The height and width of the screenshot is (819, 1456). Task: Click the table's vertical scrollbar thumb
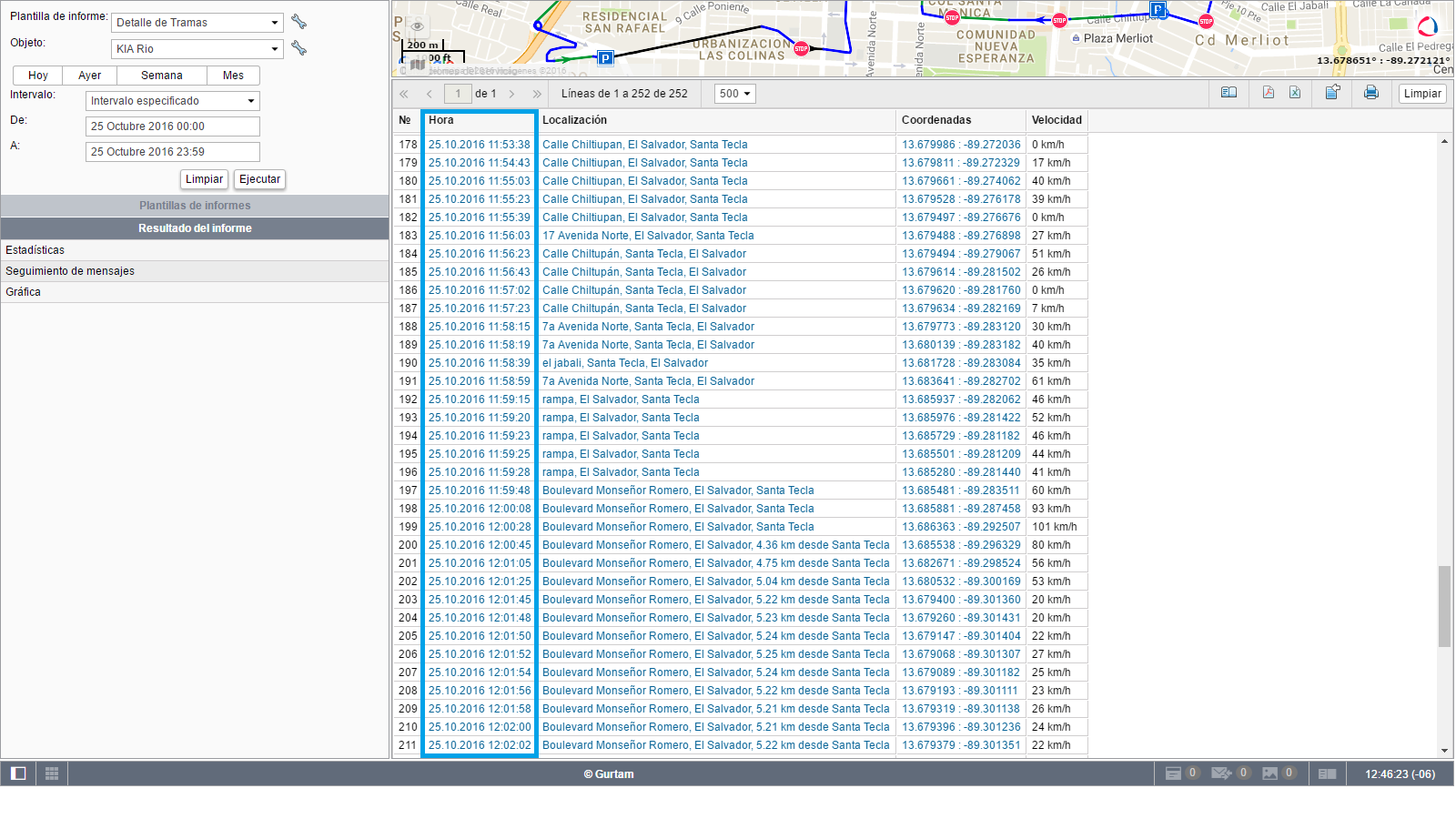click(x=1444, y=606)
